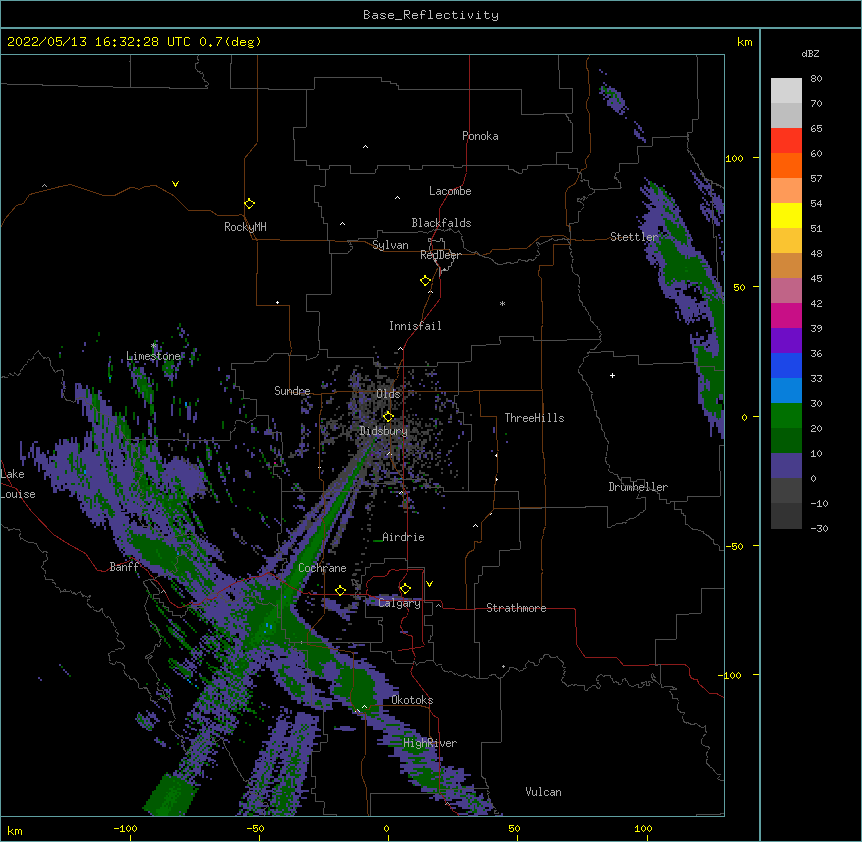Select the Vulcan label
The image size is (862, 842).
coord(543,792)
